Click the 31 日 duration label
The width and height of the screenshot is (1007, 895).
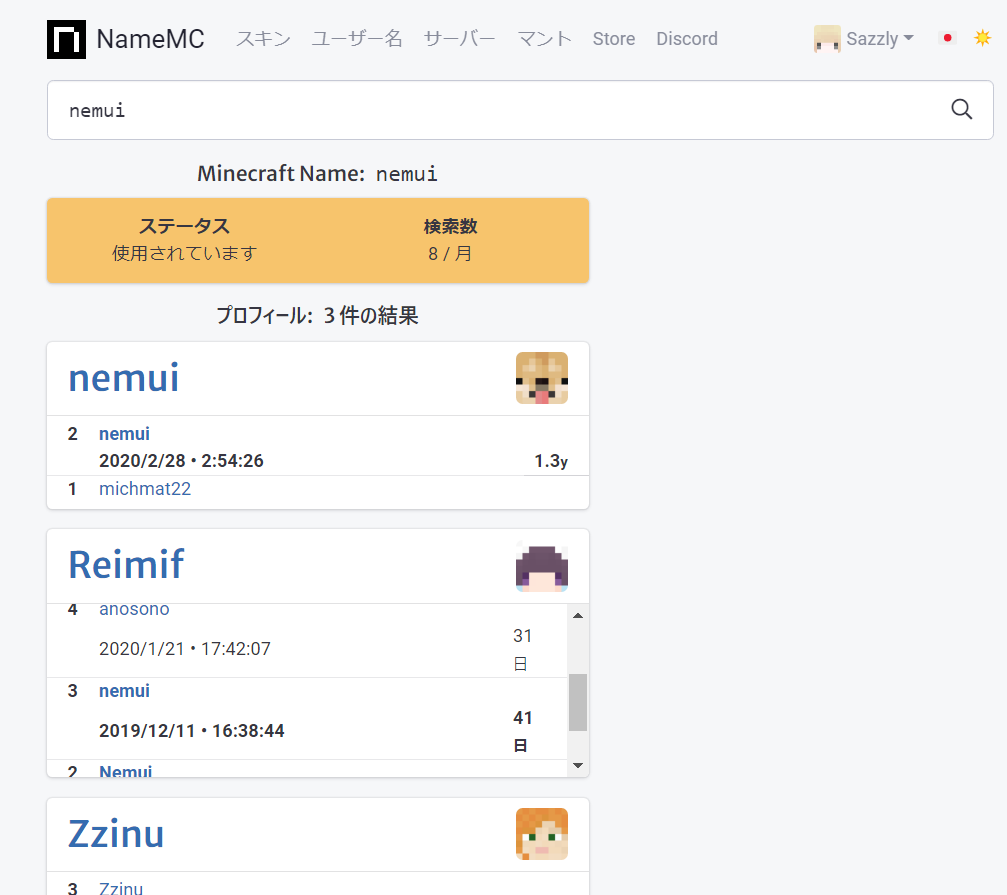[x=522, y=649]
